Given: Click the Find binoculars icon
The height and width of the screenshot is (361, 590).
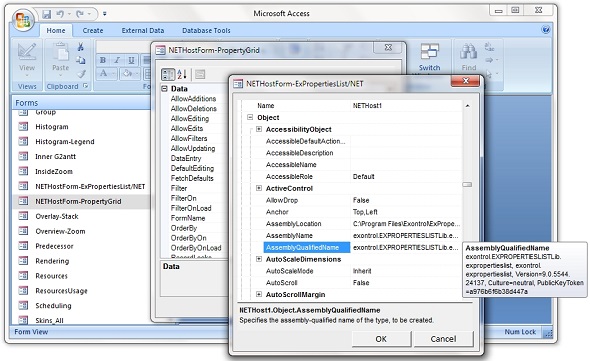Looking at the screenshot, I should tap(468, 52).
